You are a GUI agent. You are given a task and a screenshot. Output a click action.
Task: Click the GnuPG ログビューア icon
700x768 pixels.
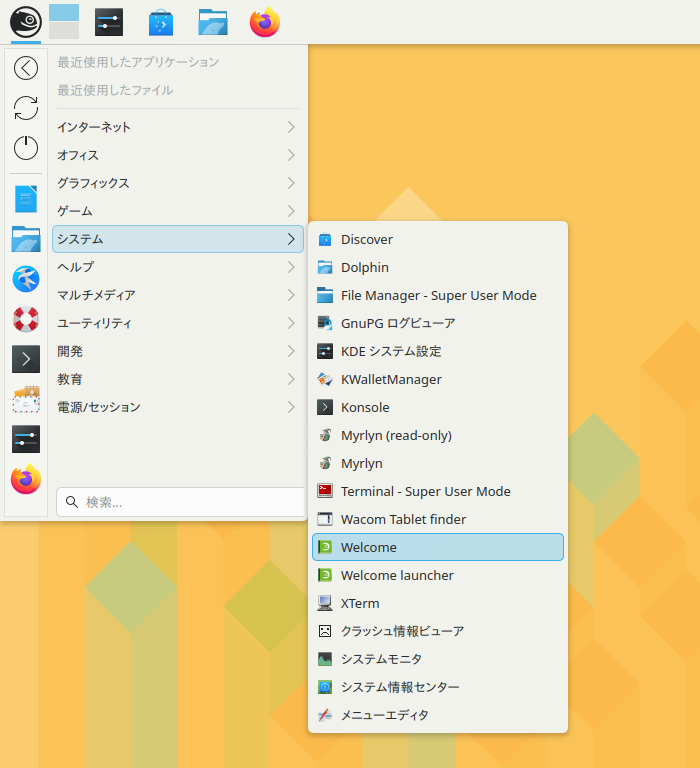[x=325, y=323]
